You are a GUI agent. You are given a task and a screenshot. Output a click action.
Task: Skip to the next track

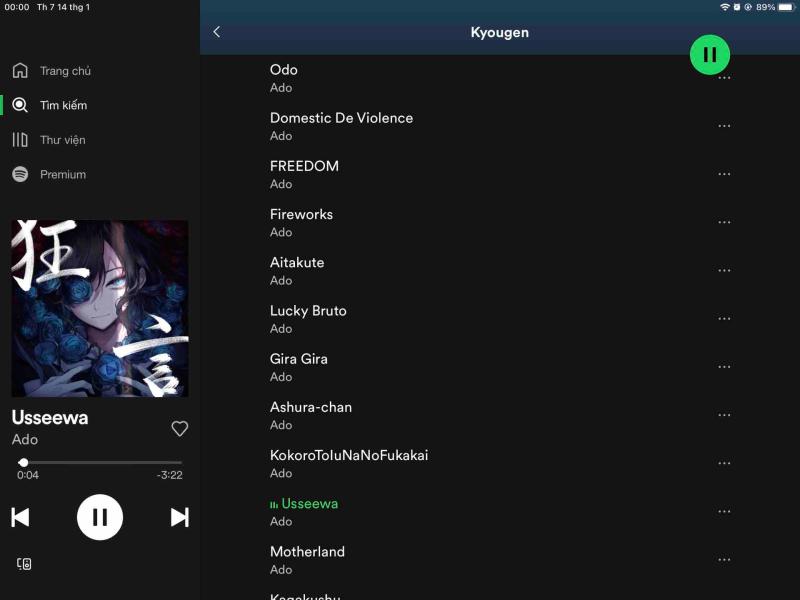tap(179, 517)
